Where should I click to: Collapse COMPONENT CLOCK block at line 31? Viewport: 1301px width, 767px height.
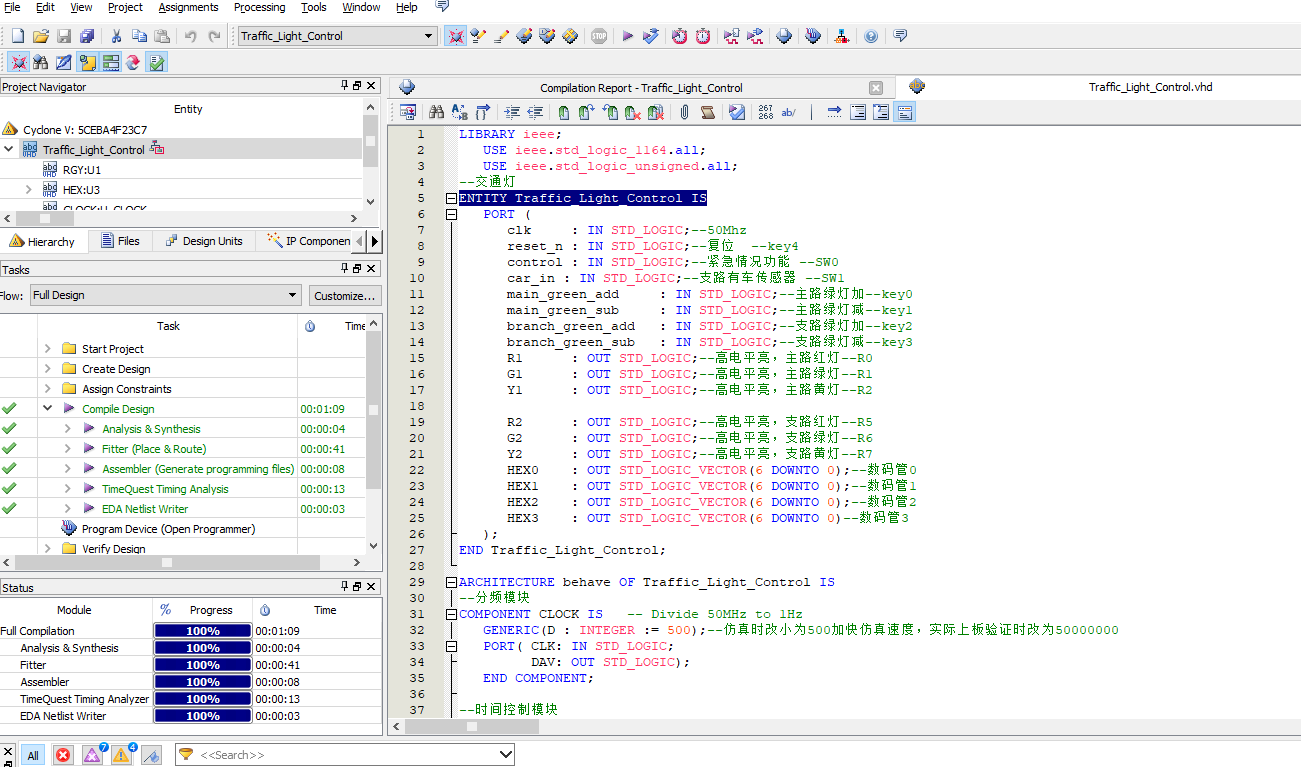coord(452,614)
